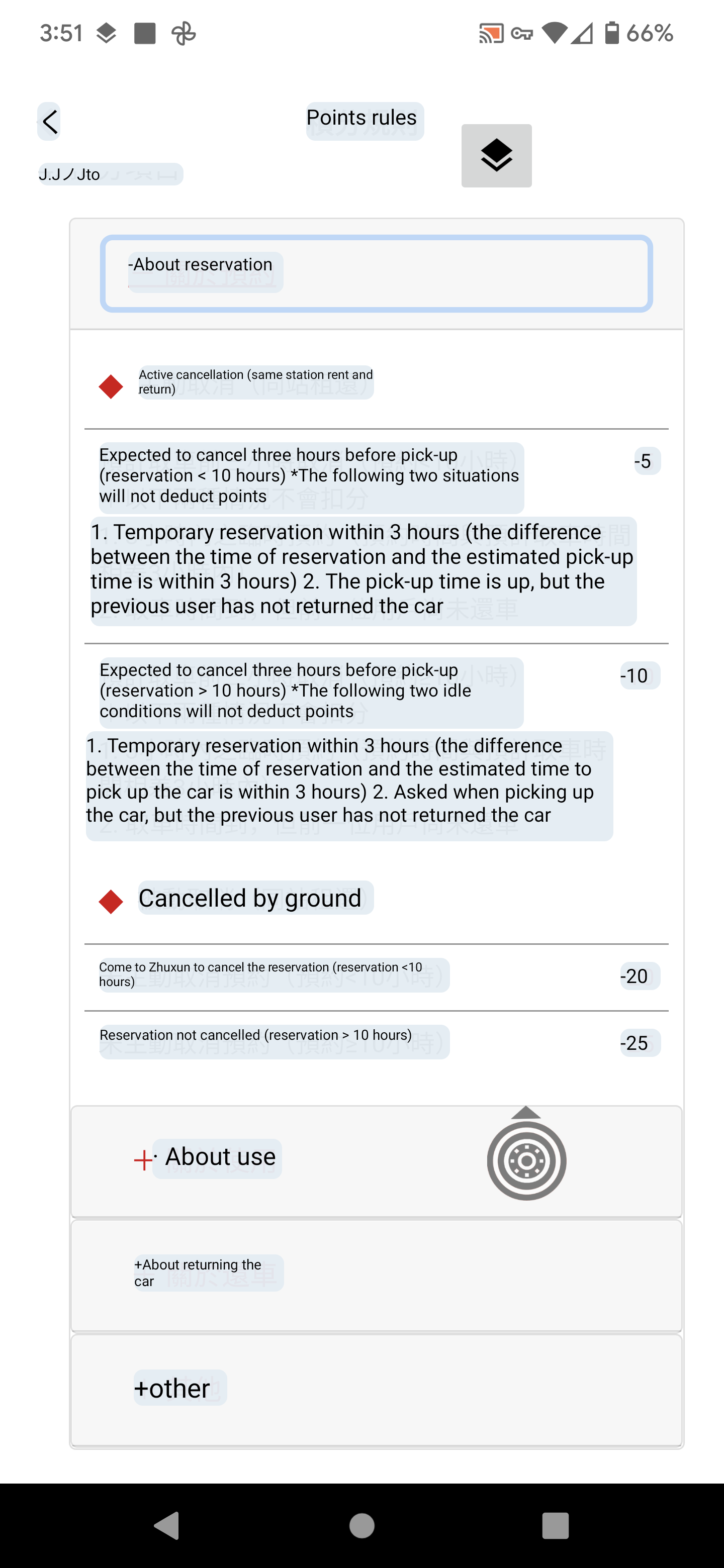The width and height of the screenshot is (724, 1568).
Task: Collapse the About reservation section
Action: click(376, 273)
